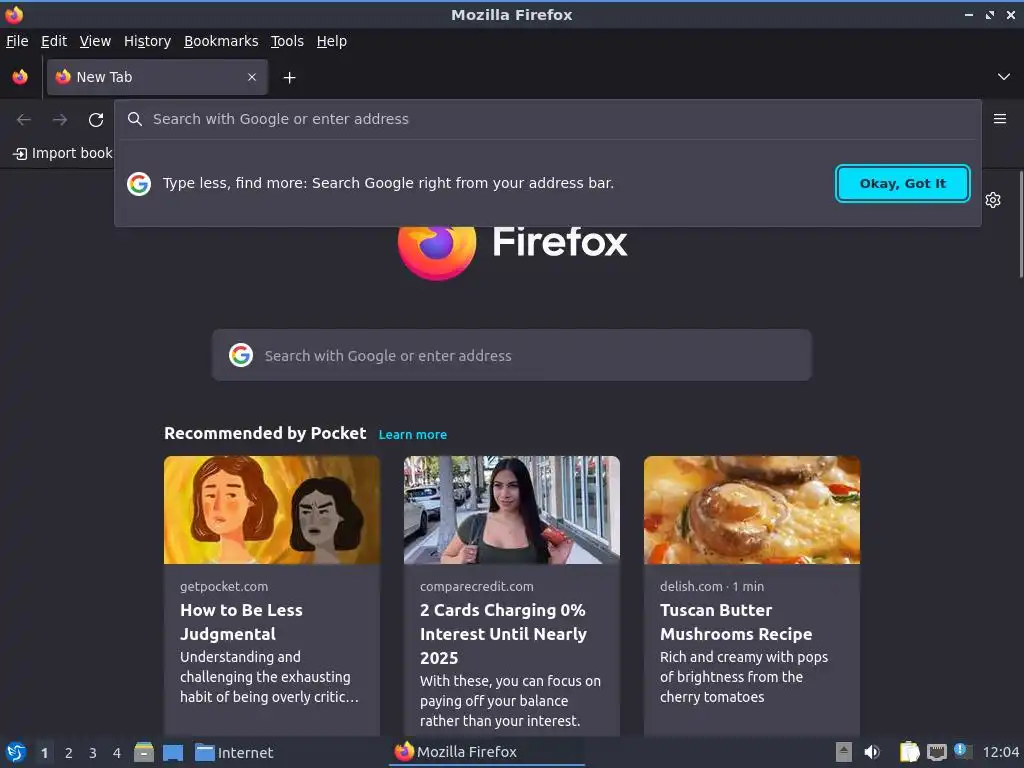The height and width of the screenshot is (768, 1024).
Task: Switch to workspace 1 in the pager
Action: [44, 753]
